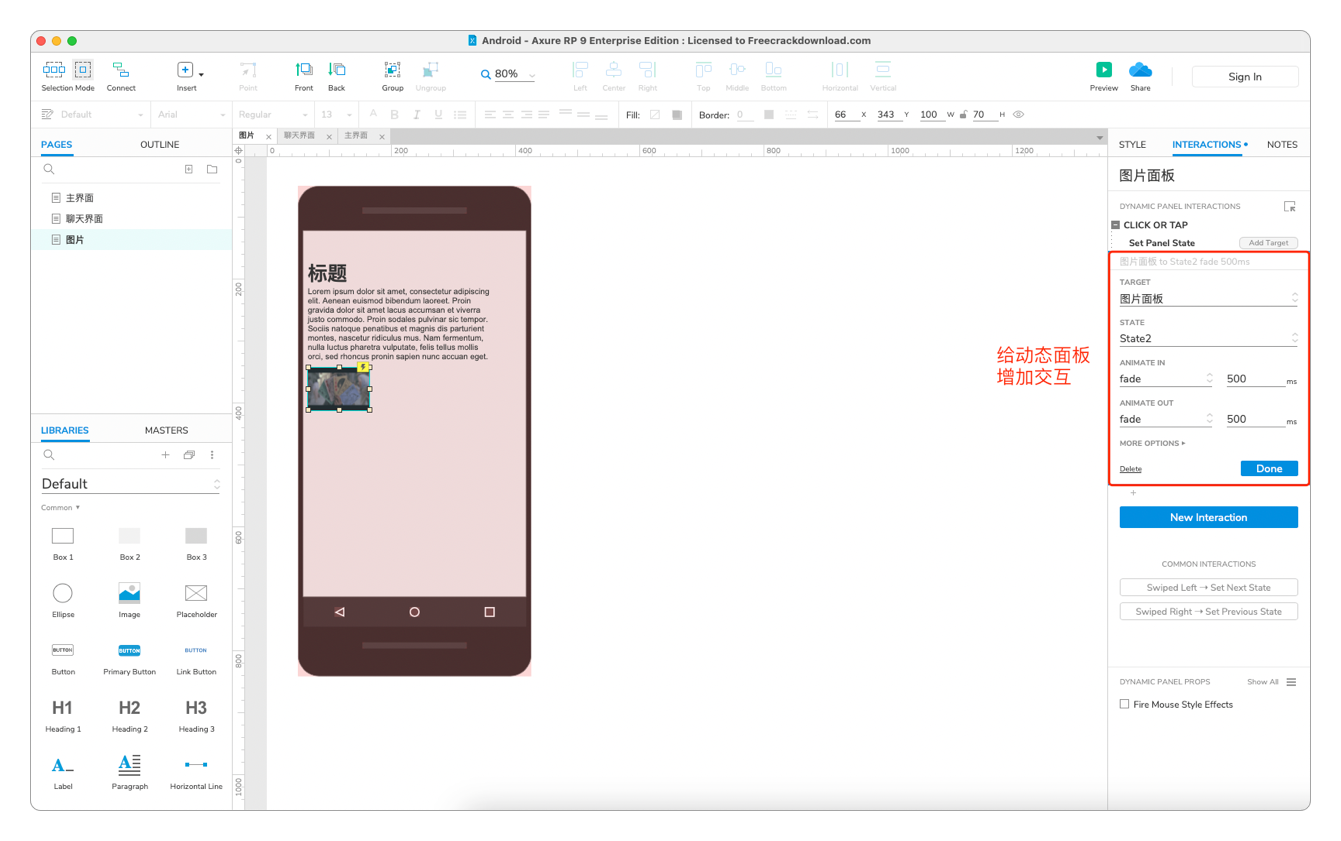
Task: Open Animate In fade dropdown
Action: [x=1166, y=379]
